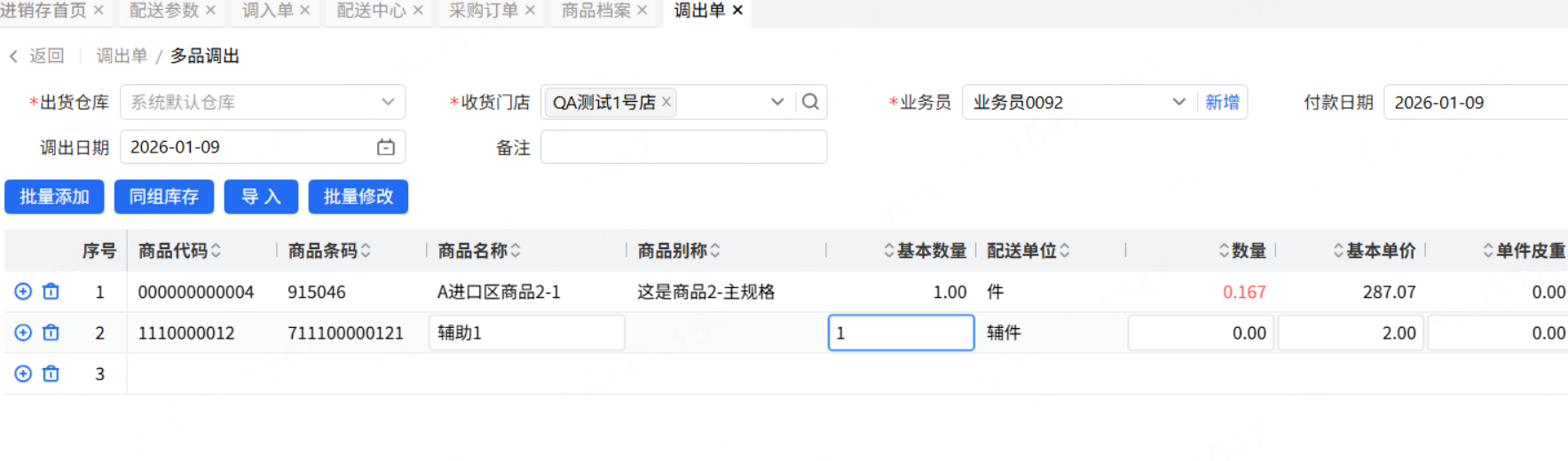Delete row 2 using its trash icon
The width and height of the screenshot is (1568, 461).
pyautogui.click(x=51, y=332)
